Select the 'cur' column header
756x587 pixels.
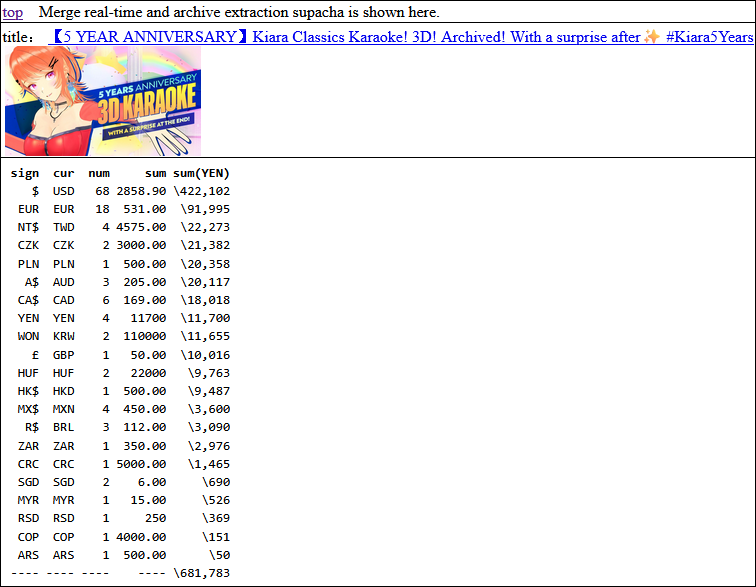click(x=64, y=173)
